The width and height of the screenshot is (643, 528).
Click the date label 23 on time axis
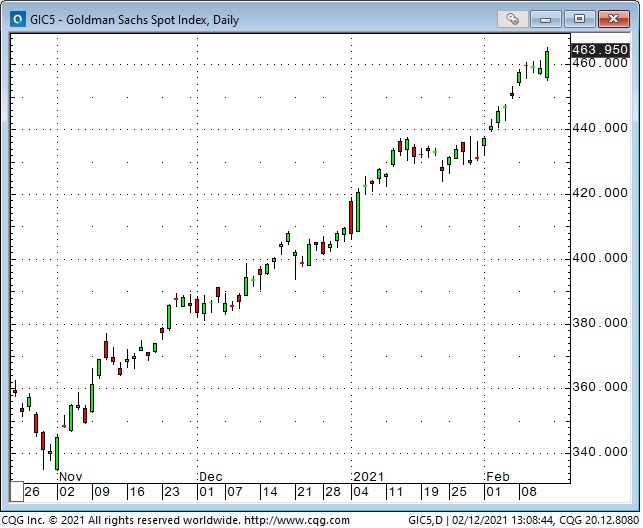pos(171,492)
